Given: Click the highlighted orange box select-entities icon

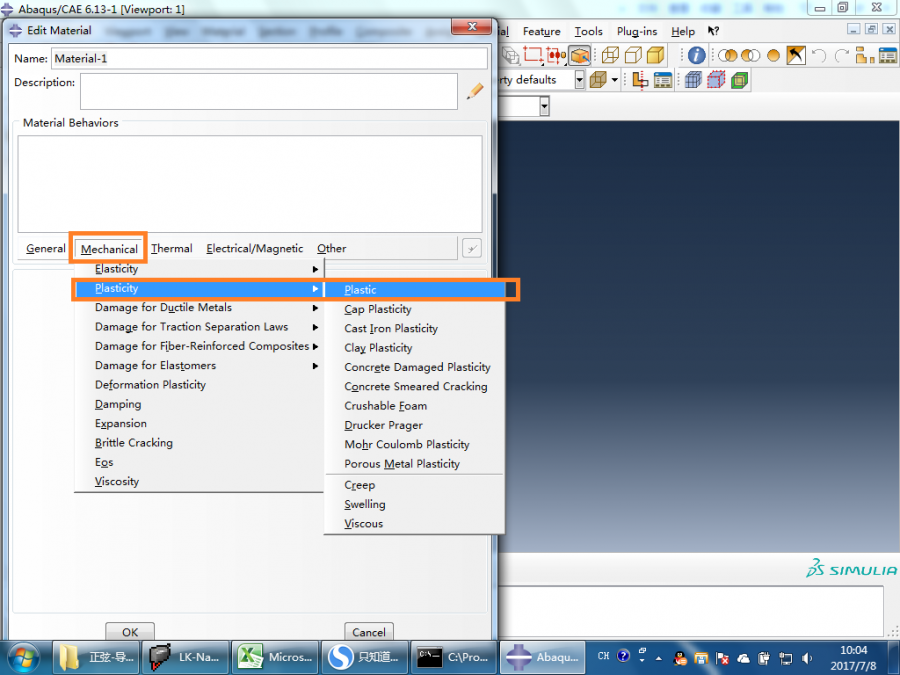Looking at the screenshot, I should pos(580,56).
